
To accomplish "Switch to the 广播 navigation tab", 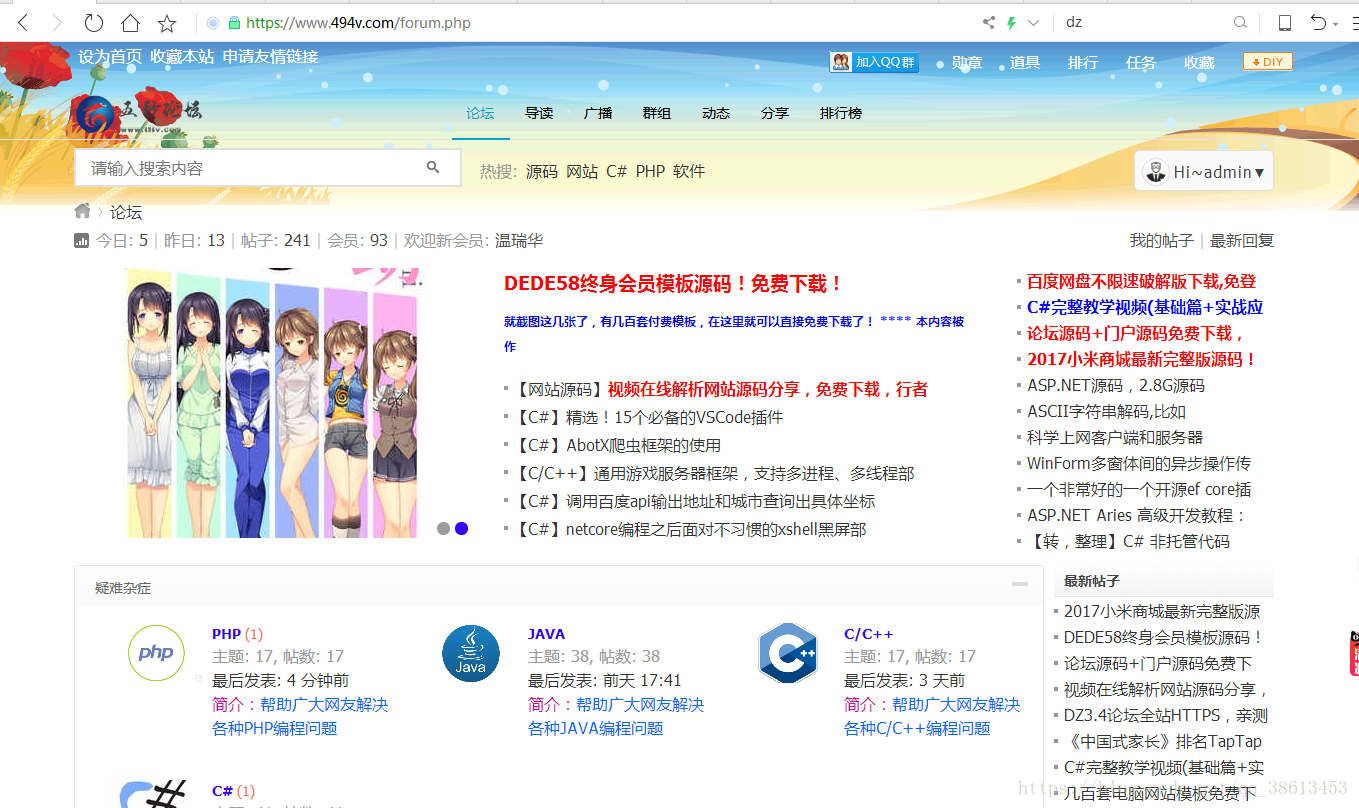I will (598, 113).
